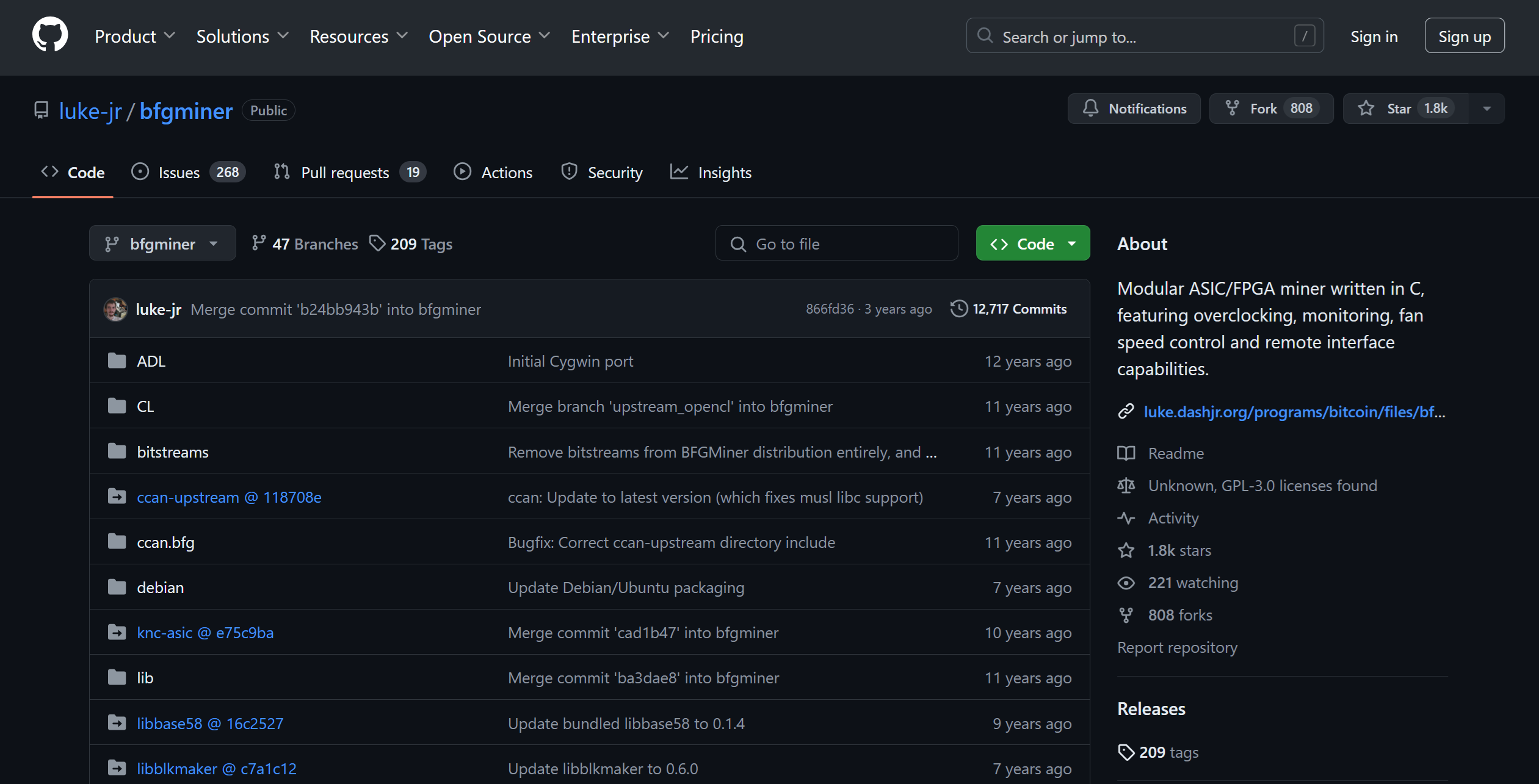Click the Search or jump to field

(x=1145, y=36)
